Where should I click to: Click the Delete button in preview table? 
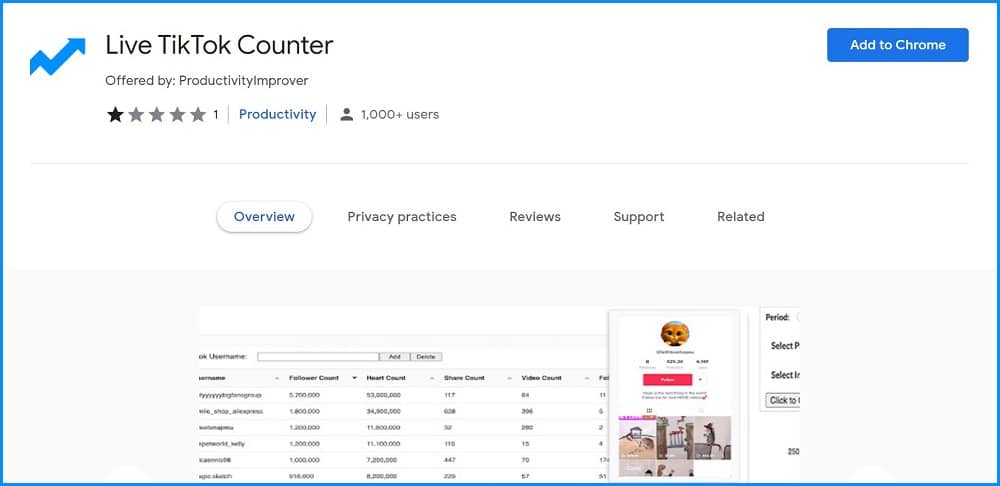[425, 357]
